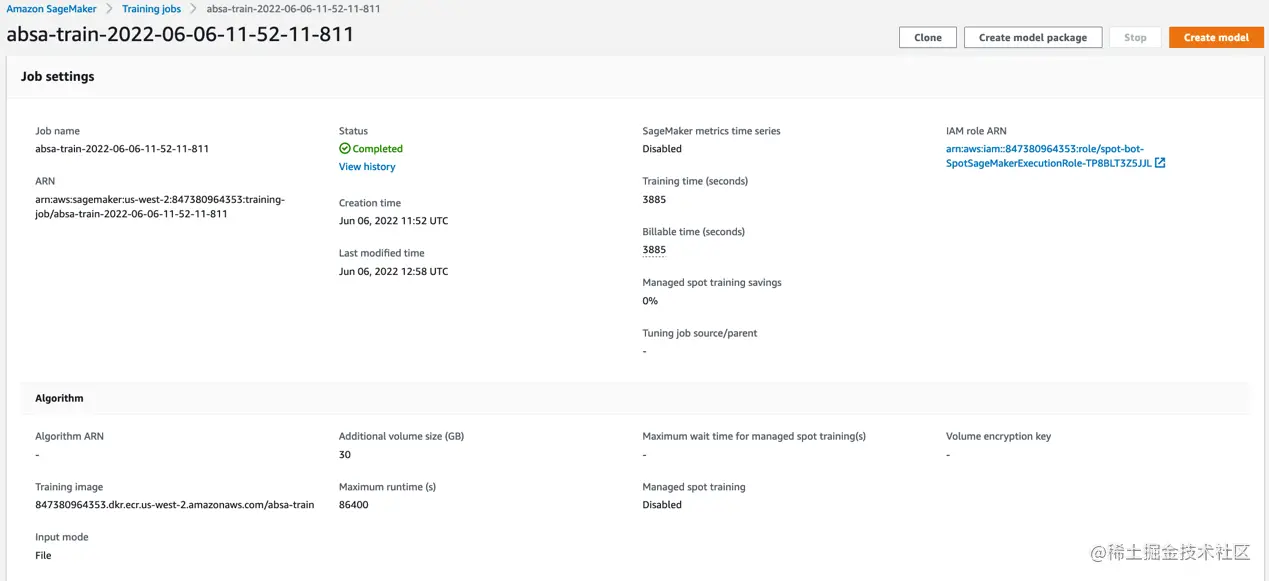
Task: Click the Maximum runtime value 86400
Action: click(x=353, y=505)
